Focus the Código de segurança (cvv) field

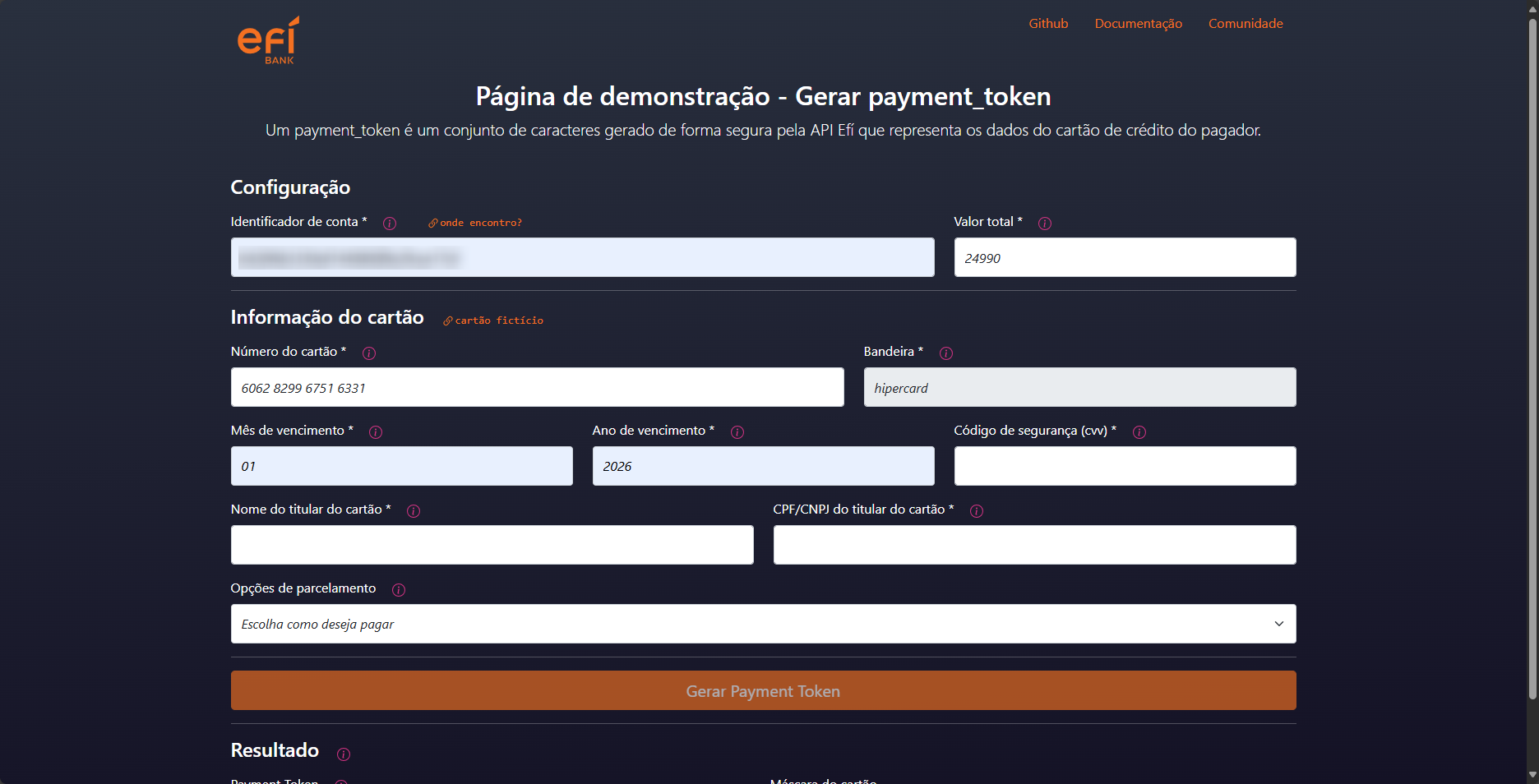click(1125, 466)
